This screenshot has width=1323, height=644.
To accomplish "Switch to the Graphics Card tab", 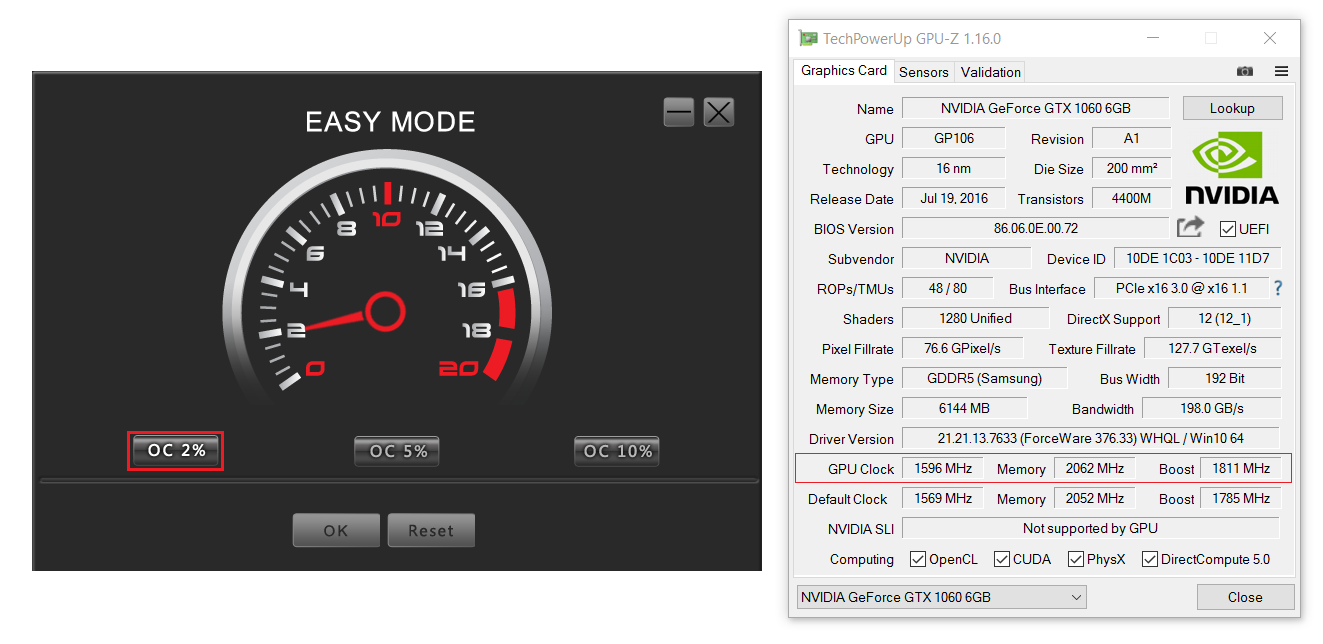I will pos(844,71).
